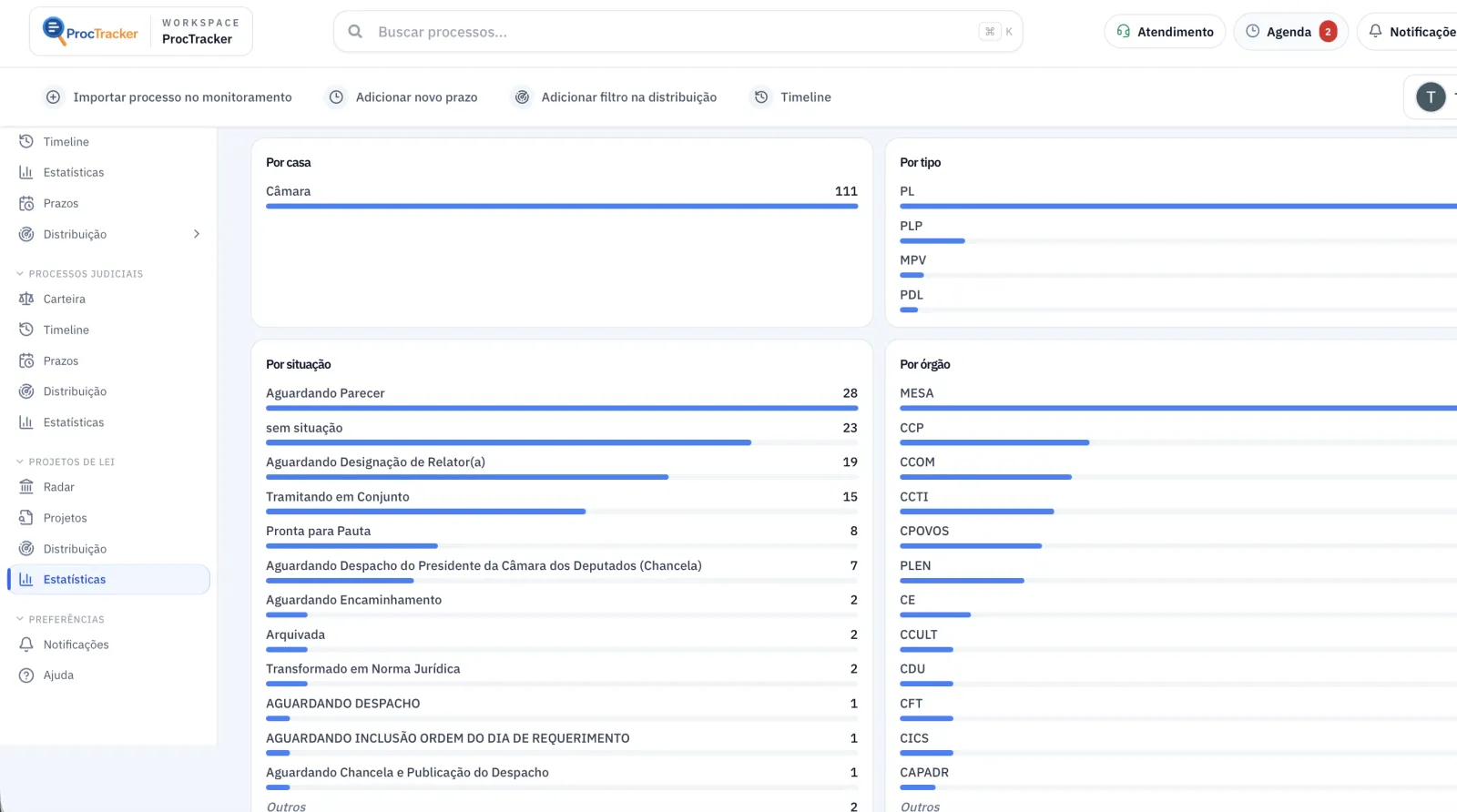This screenshot has width=1457, height=812.
Task: Click the Radar building icon
Action: [x=26, y=488]
